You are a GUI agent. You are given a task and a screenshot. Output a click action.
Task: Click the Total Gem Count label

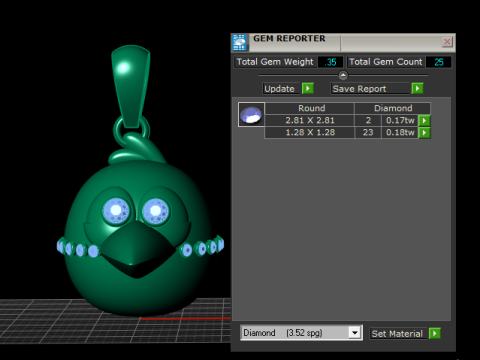[x=386, y=62]
